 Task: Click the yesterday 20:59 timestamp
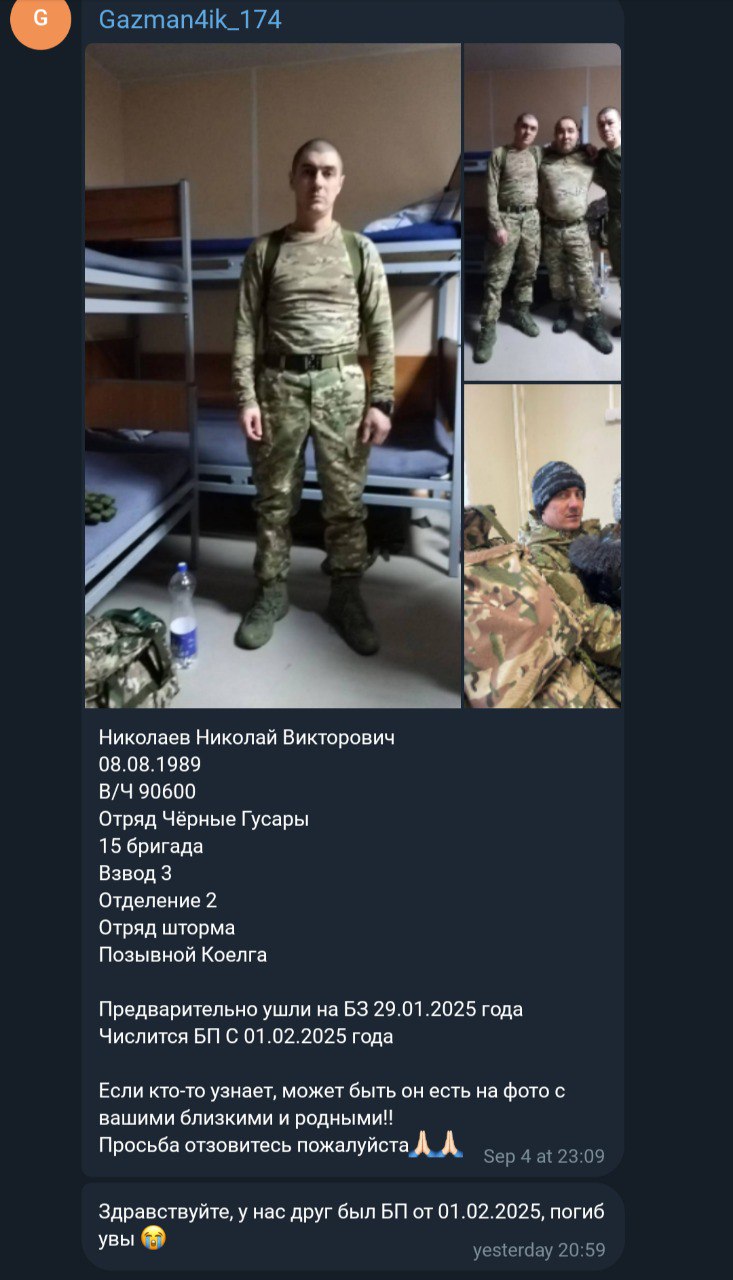(539, 1251)
